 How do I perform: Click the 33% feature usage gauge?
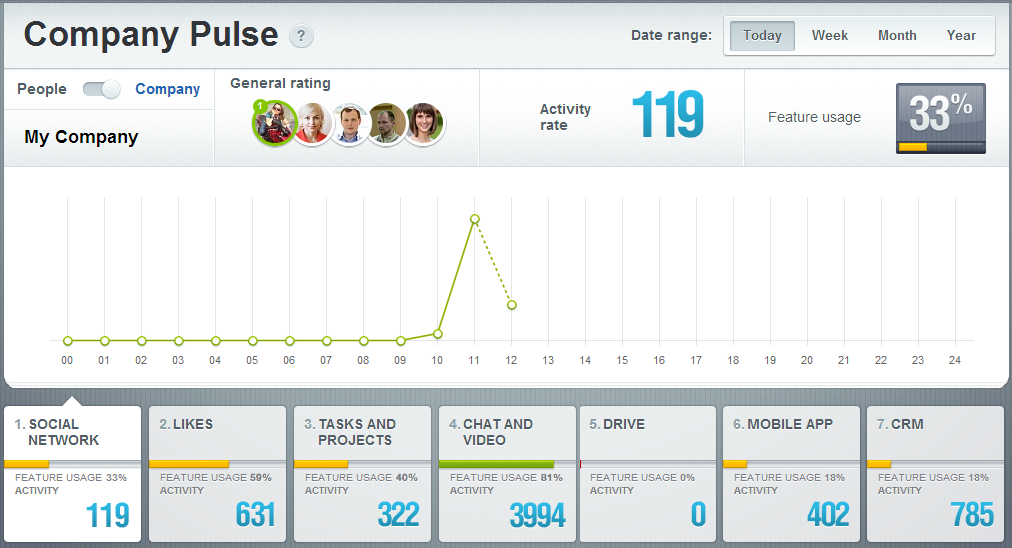(940, 118)
